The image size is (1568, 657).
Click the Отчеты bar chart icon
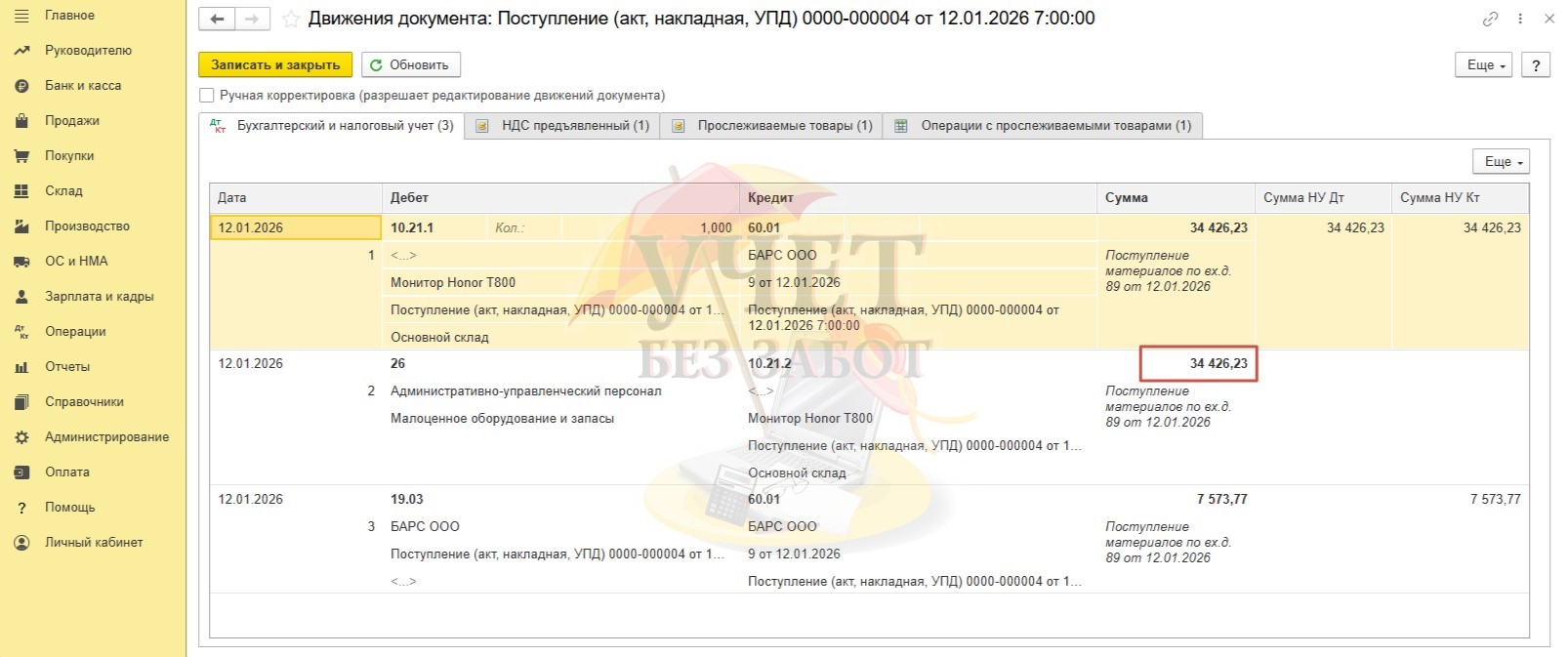tap(21, 367)
